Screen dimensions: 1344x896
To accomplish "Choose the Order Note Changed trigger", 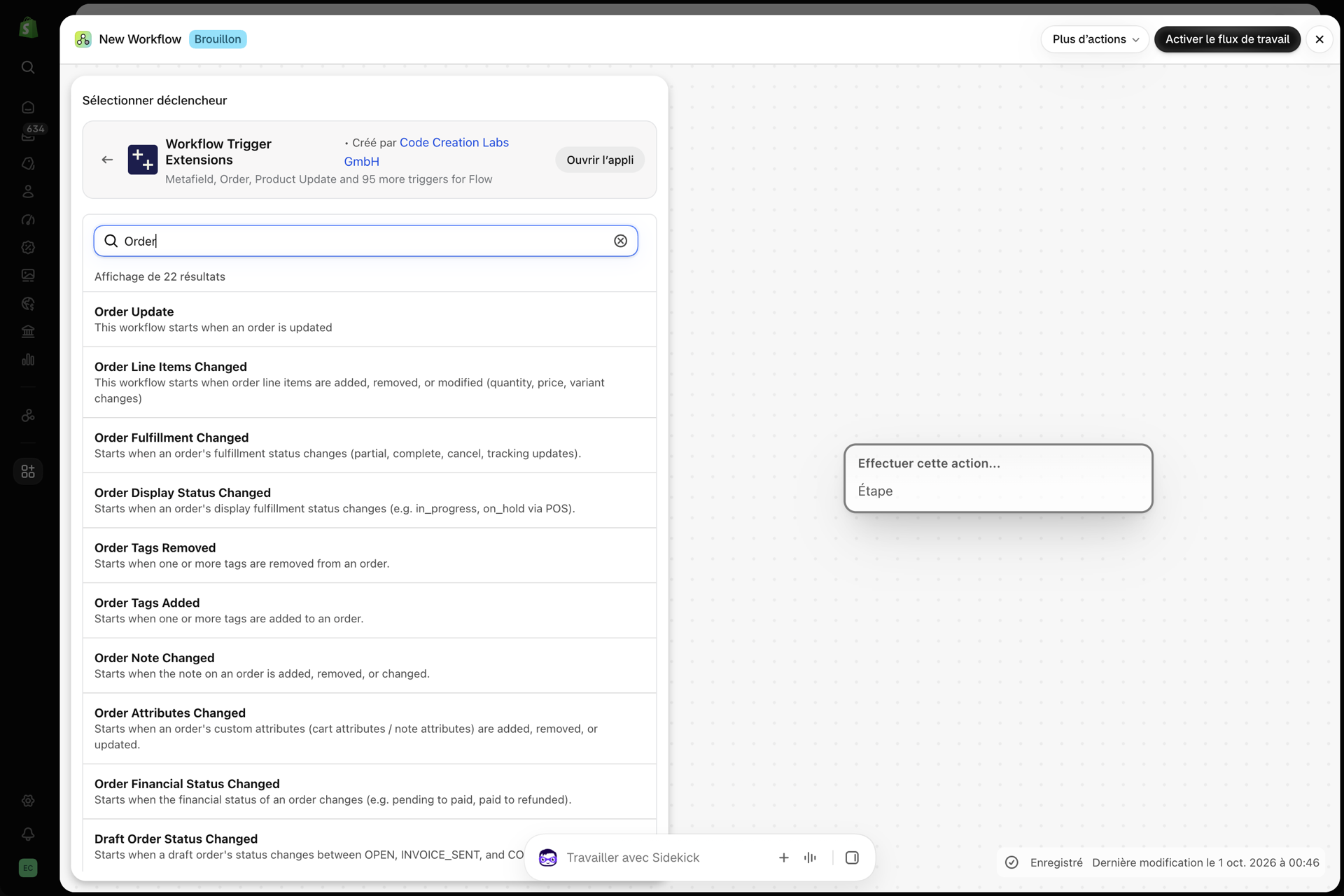I will (370, 666).
